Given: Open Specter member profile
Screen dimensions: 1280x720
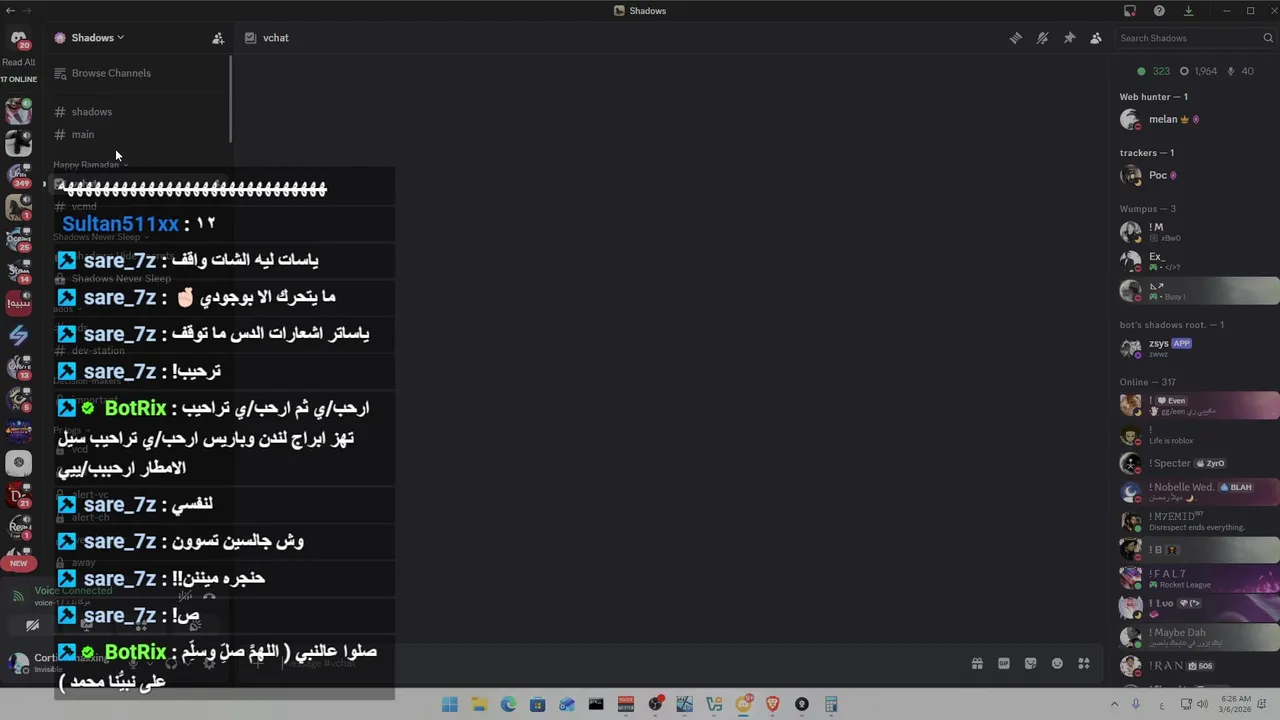Looking at the screenshot, I should click(1195, 463).
